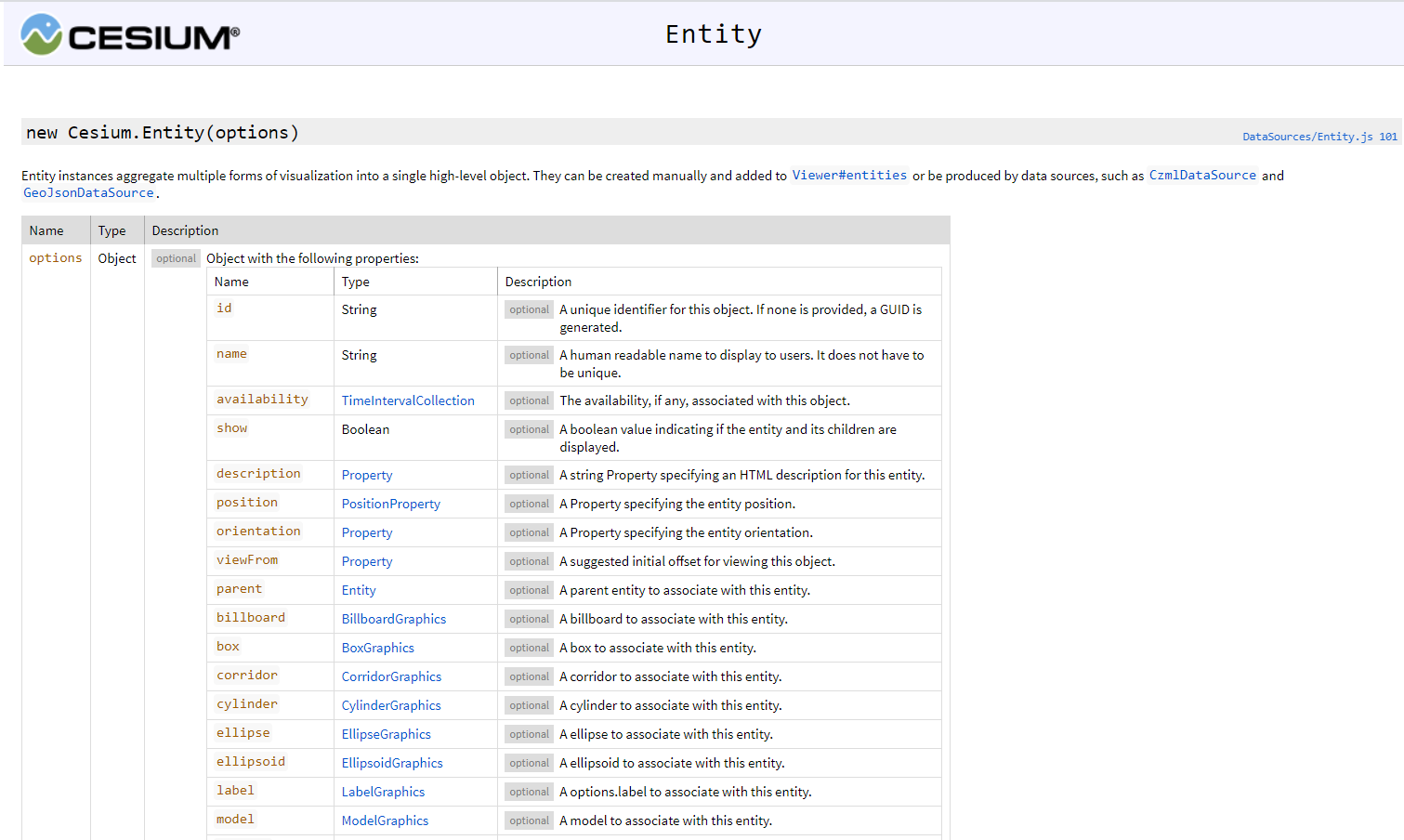Open the TimeIntervalCollection type link
The height and width of the screenshot is (840, 1404).
coord(407,400)
